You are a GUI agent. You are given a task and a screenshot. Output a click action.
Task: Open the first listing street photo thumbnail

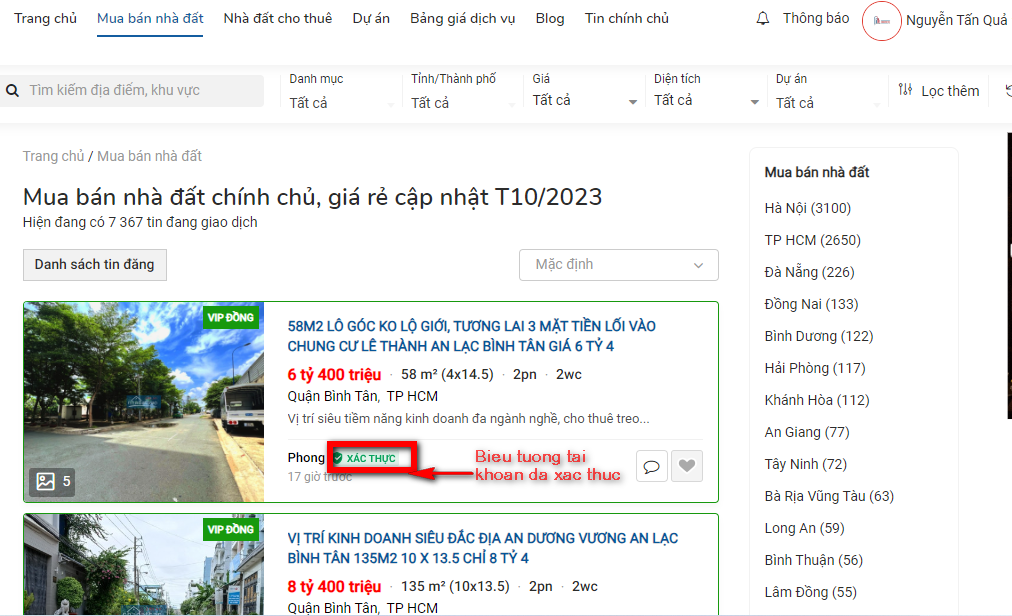(144, 402)
